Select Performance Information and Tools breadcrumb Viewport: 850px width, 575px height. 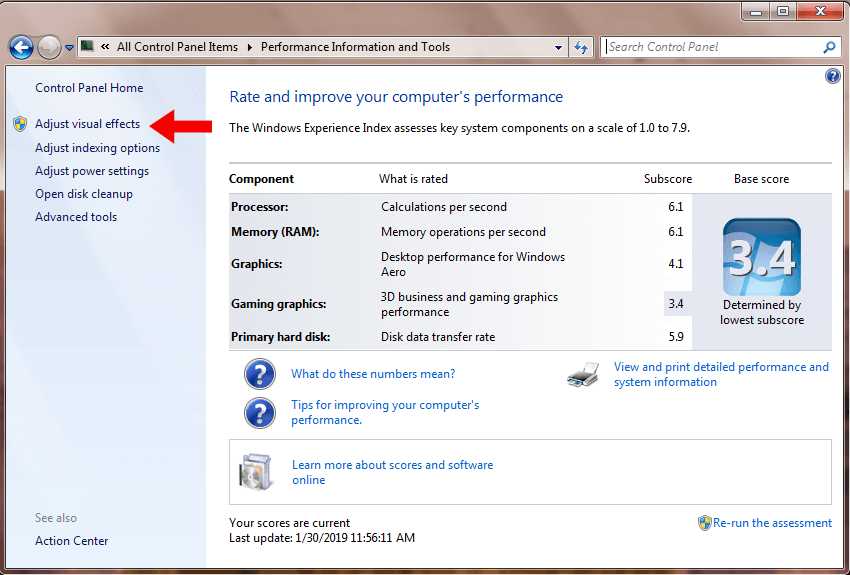tap(355, 47)
